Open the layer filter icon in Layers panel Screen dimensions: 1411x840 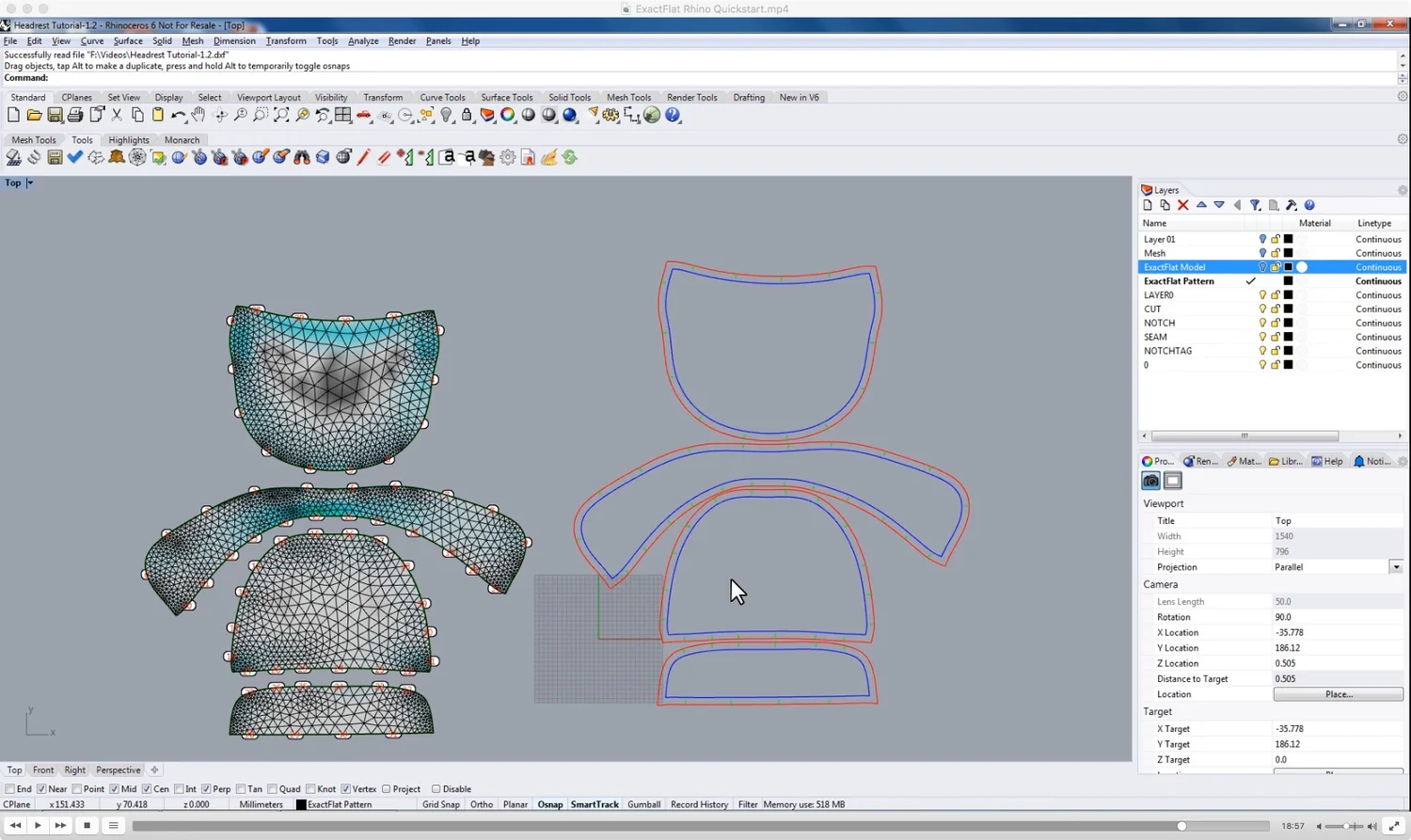tap(1255, 205)
